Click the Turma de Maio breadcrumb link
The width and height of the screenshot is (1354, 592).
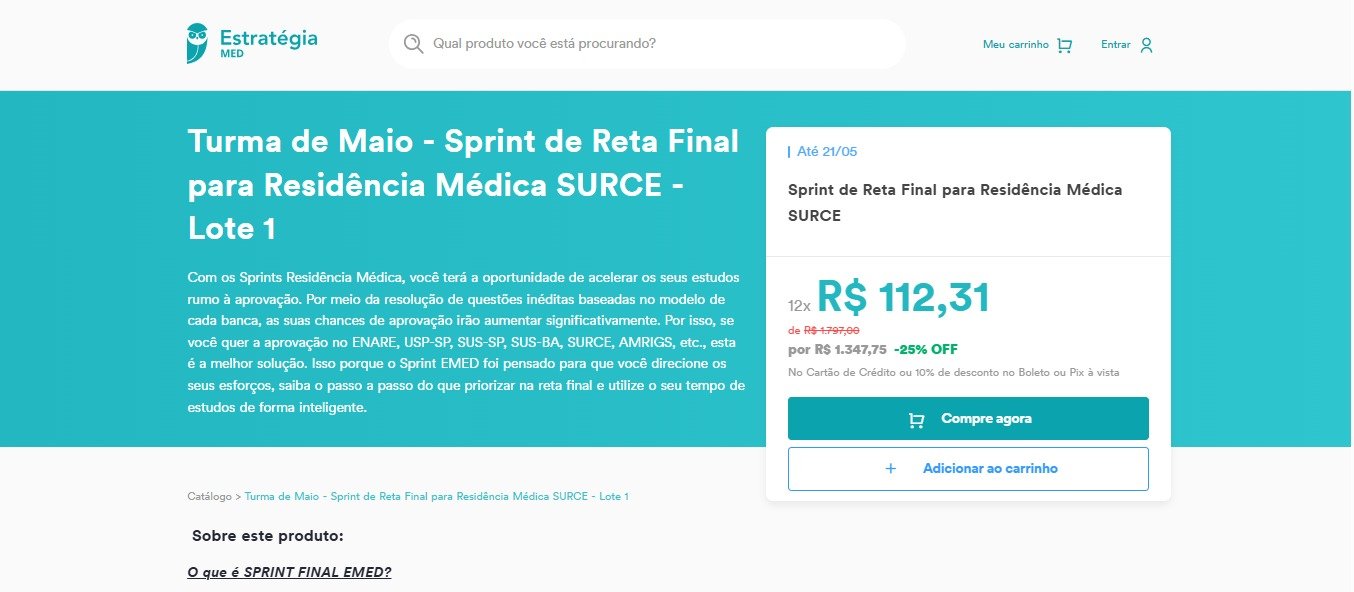(436, 496)
